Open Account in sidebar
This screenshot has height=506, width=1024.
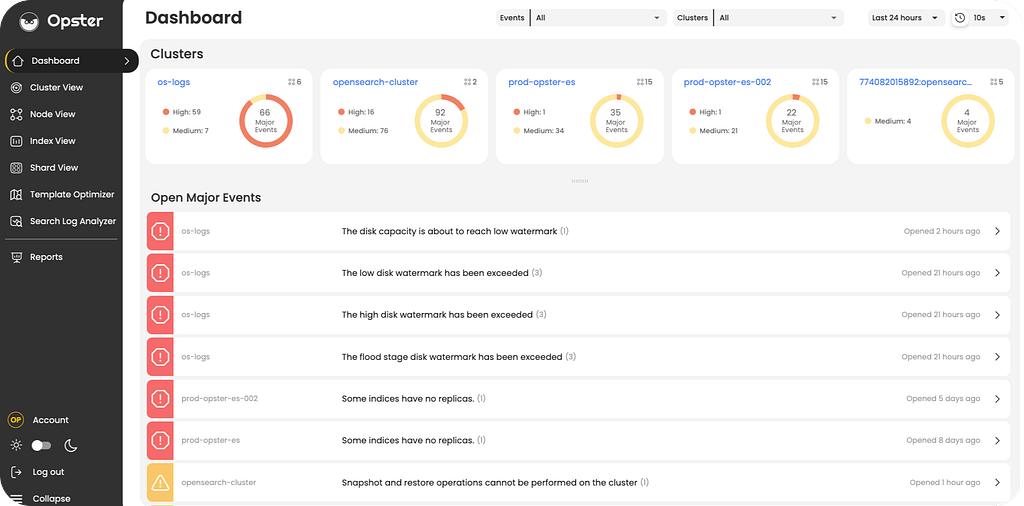pyautogui.click(x=50, y=420)
